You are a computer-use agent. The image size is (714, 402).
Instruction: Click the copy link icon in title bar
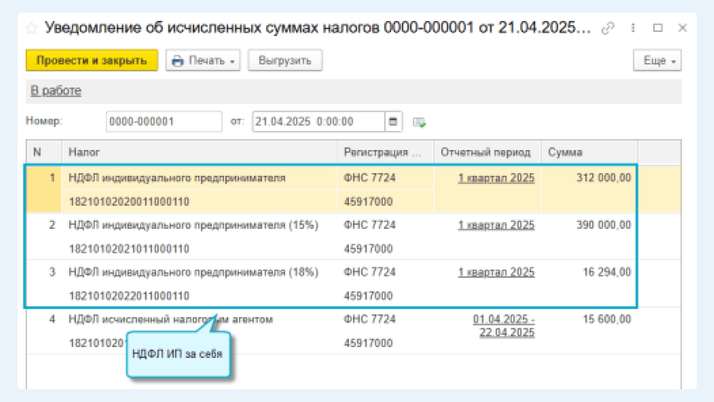pos(609,28)
